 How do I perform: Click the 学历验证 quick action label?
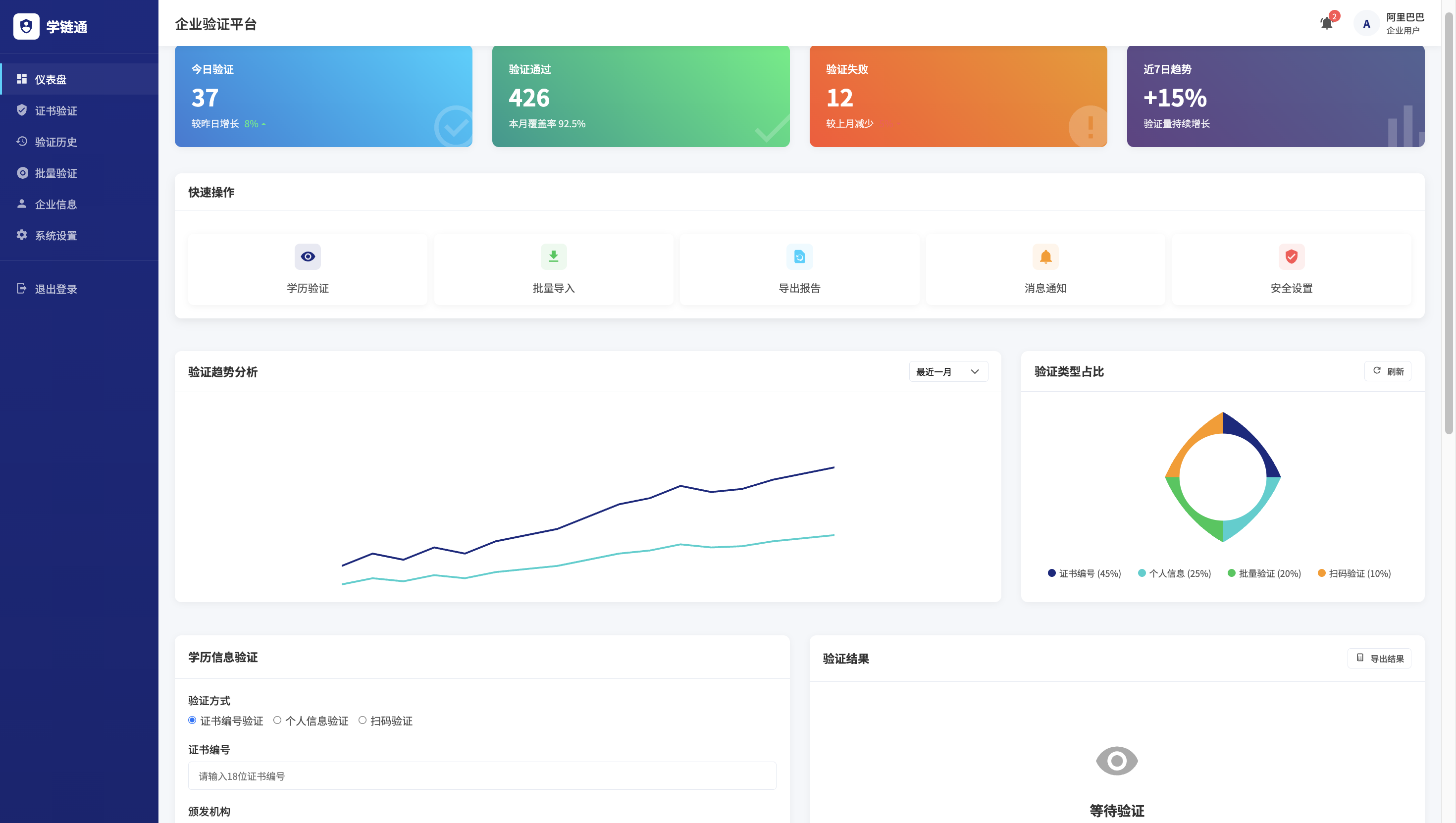click(308, 288)
